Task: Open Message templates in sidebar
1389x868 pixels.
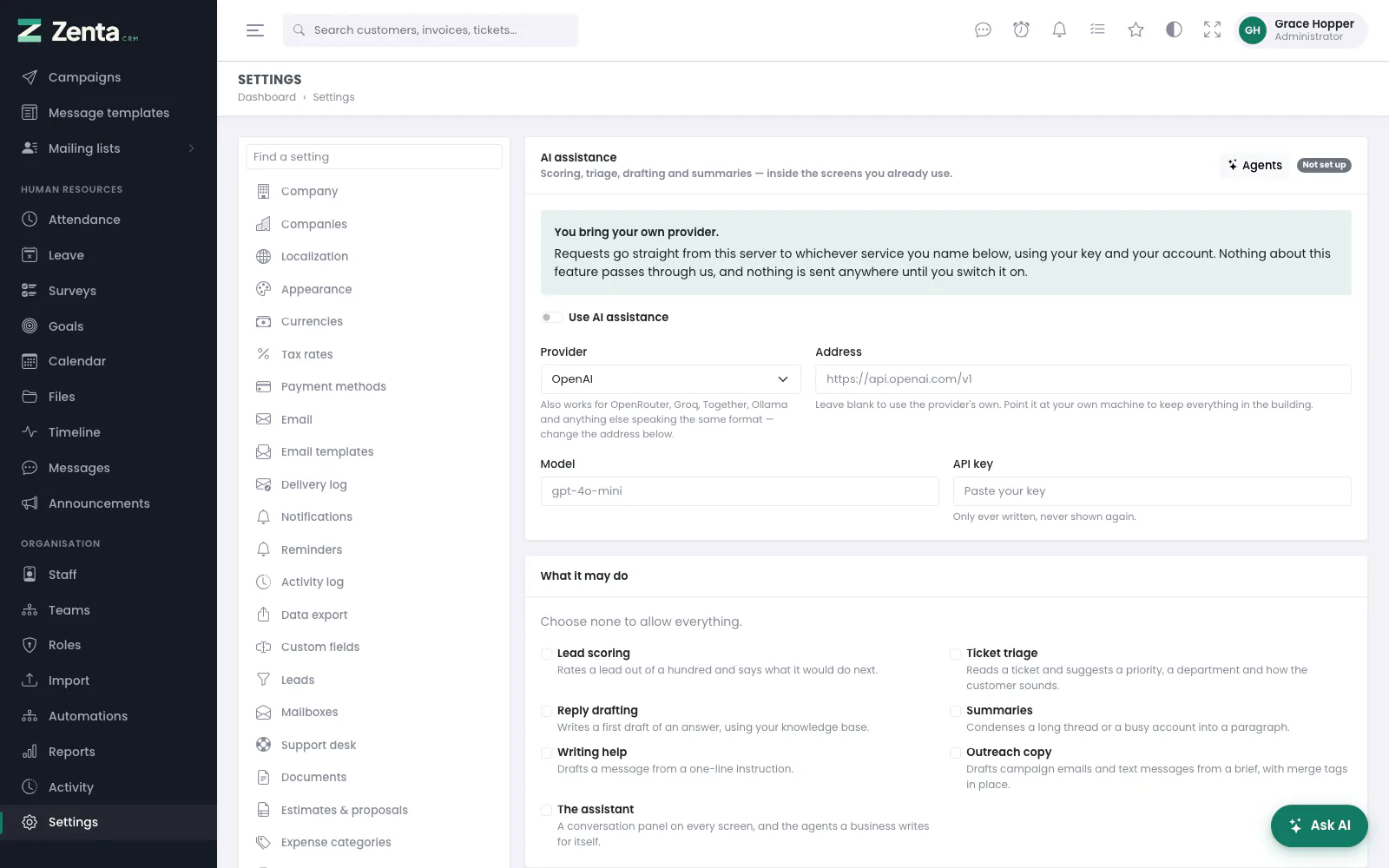Action: [x=109, y=113]
